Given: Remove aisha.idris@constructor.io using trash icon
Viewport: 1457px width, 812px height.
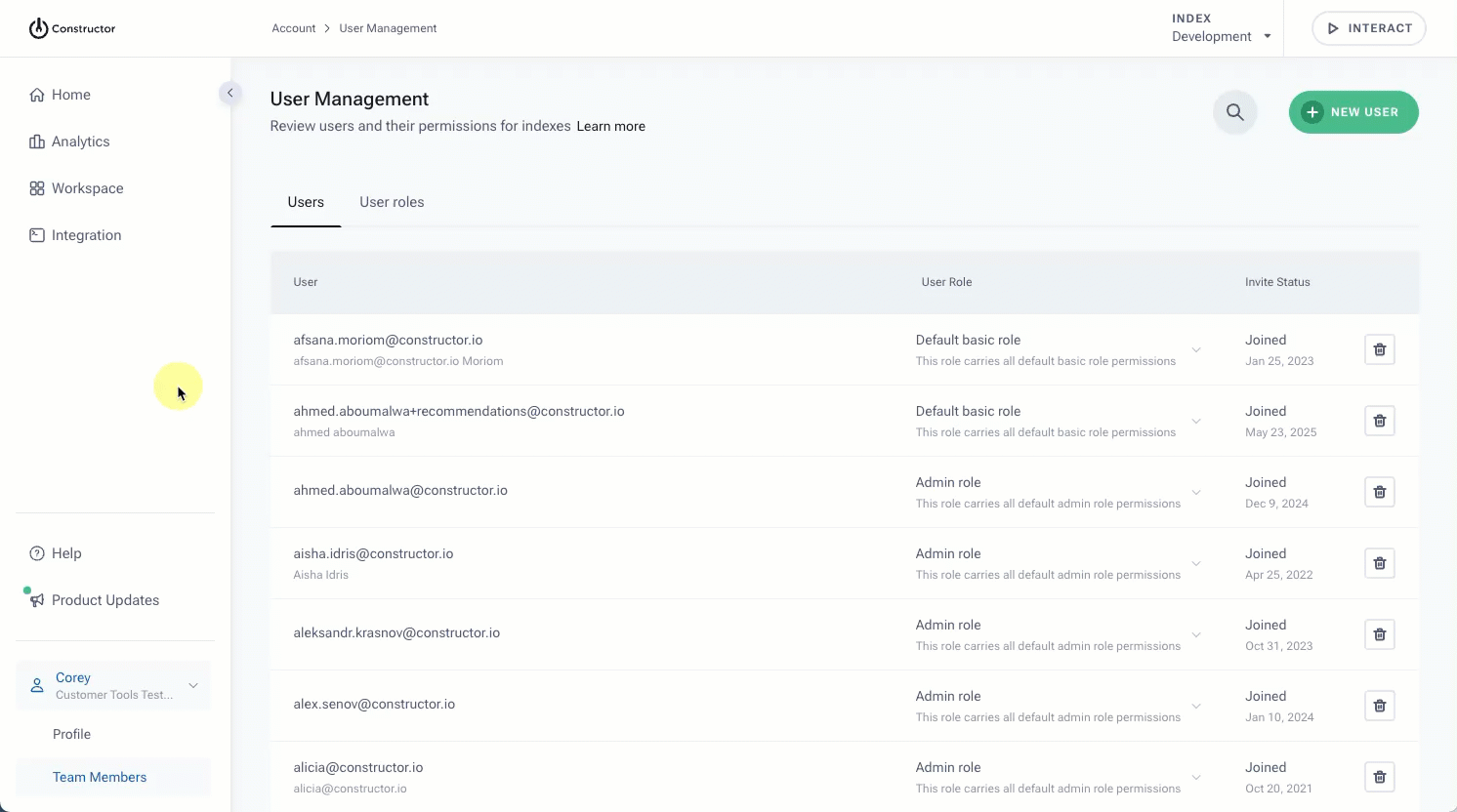Looking at the screenshot, I should (x=1380, y=563).
